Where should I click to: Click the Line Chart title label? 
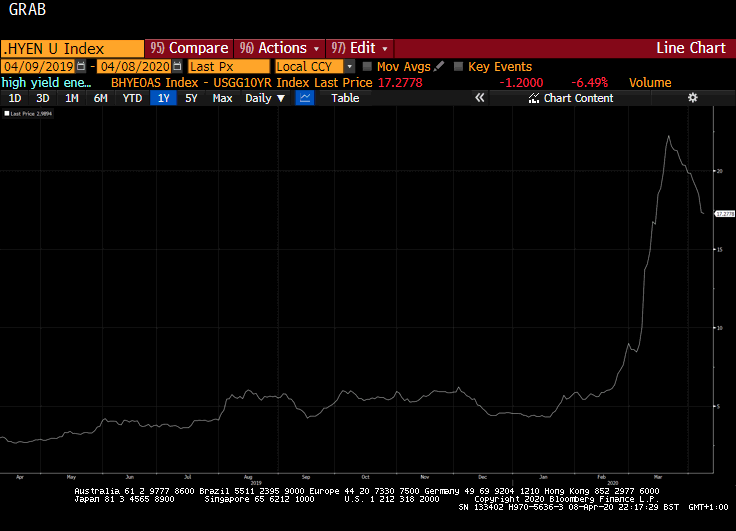[x=691, y=48]
